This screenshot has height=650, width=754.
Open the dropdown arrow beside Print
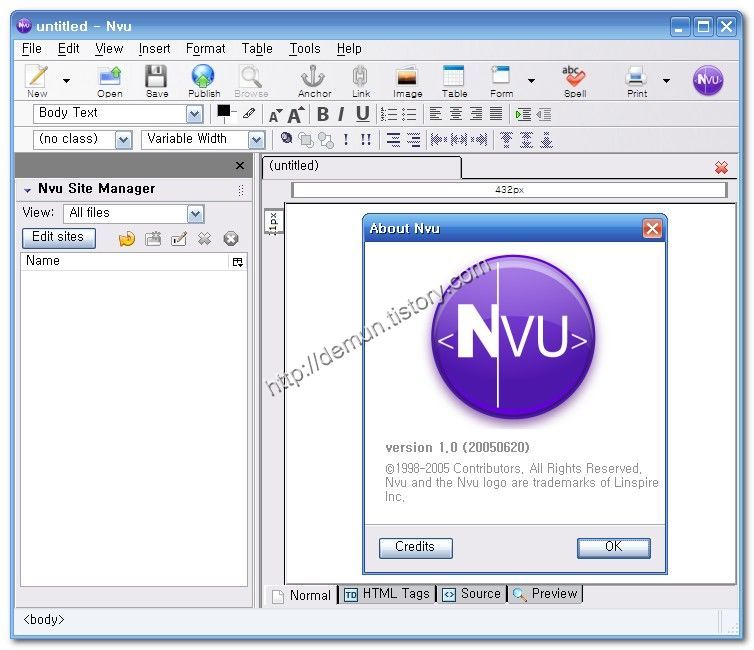click(x=666, y=81)
